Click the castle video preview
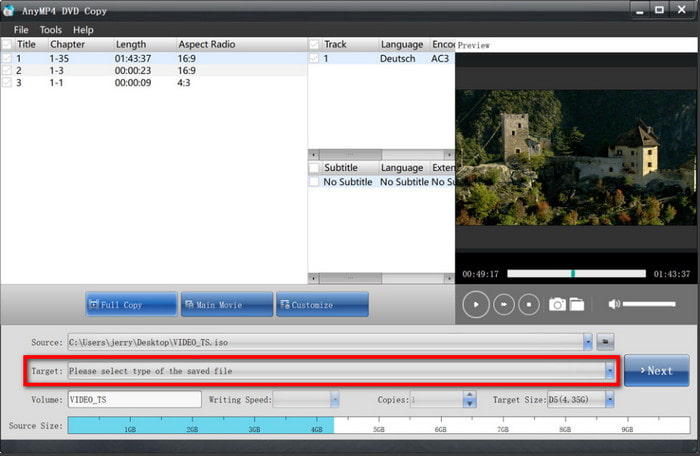 coord(575,157)
